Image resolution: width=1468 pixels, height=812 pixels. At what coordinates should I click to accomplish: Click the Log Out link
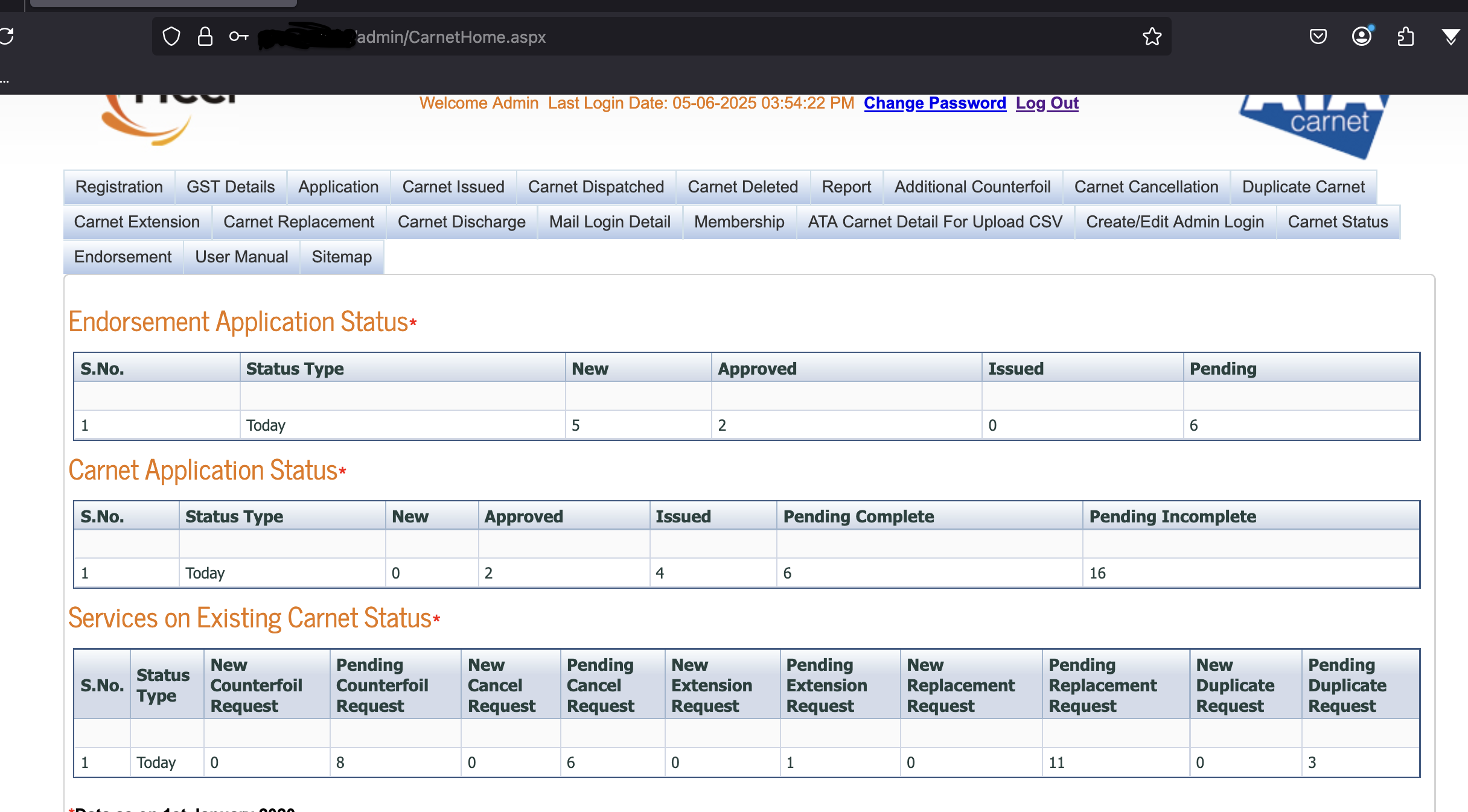point(1047,103)
